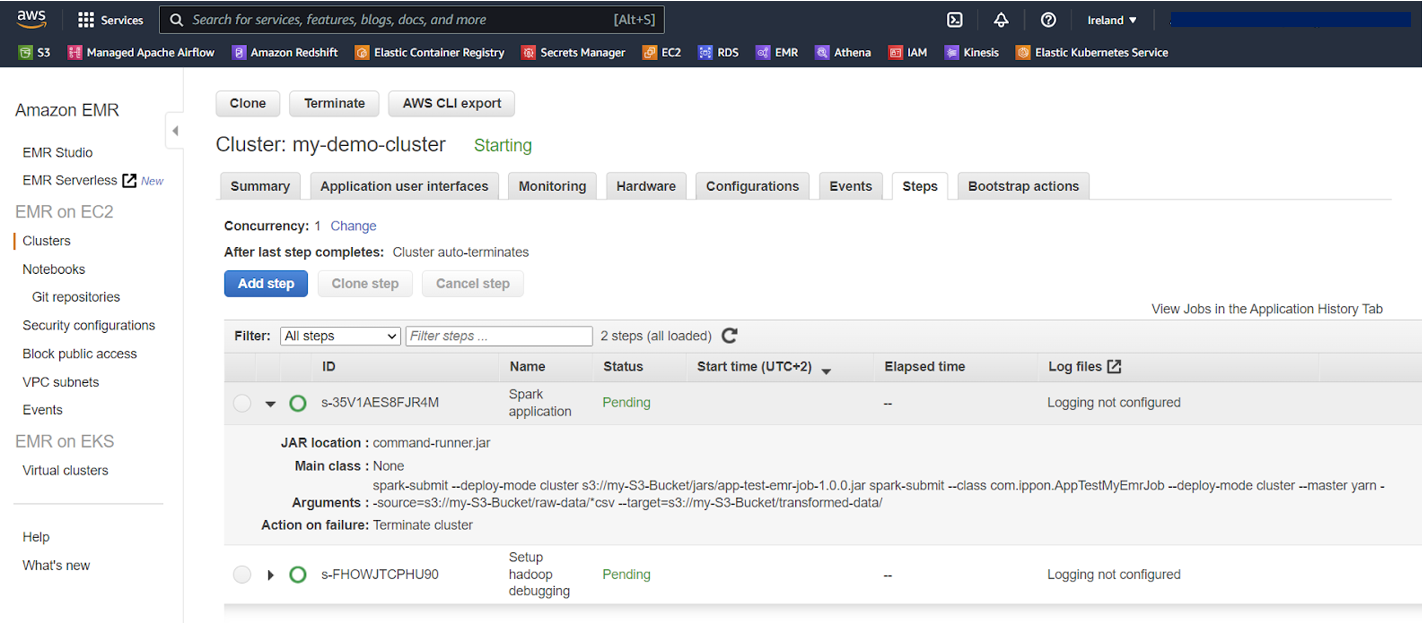
Task: Click the Change concurrency link
Action: pos(353,226)
